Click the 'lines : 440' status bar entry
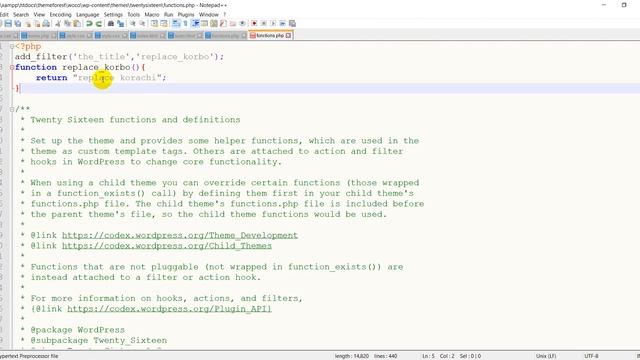640x360 pixels. click(385, 356)
